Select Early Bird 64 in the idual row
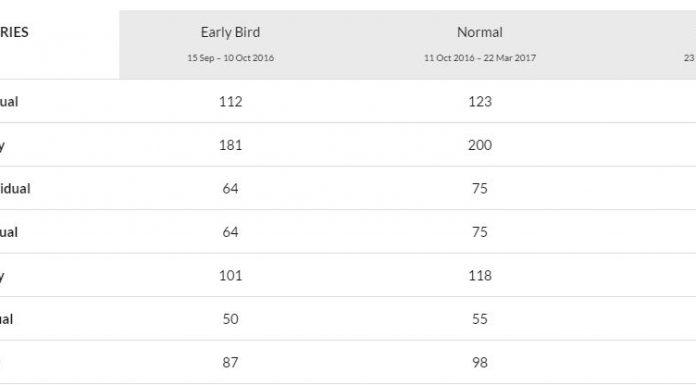The height and width of the screenshot is (385, 696). click(x=230, y=189)
